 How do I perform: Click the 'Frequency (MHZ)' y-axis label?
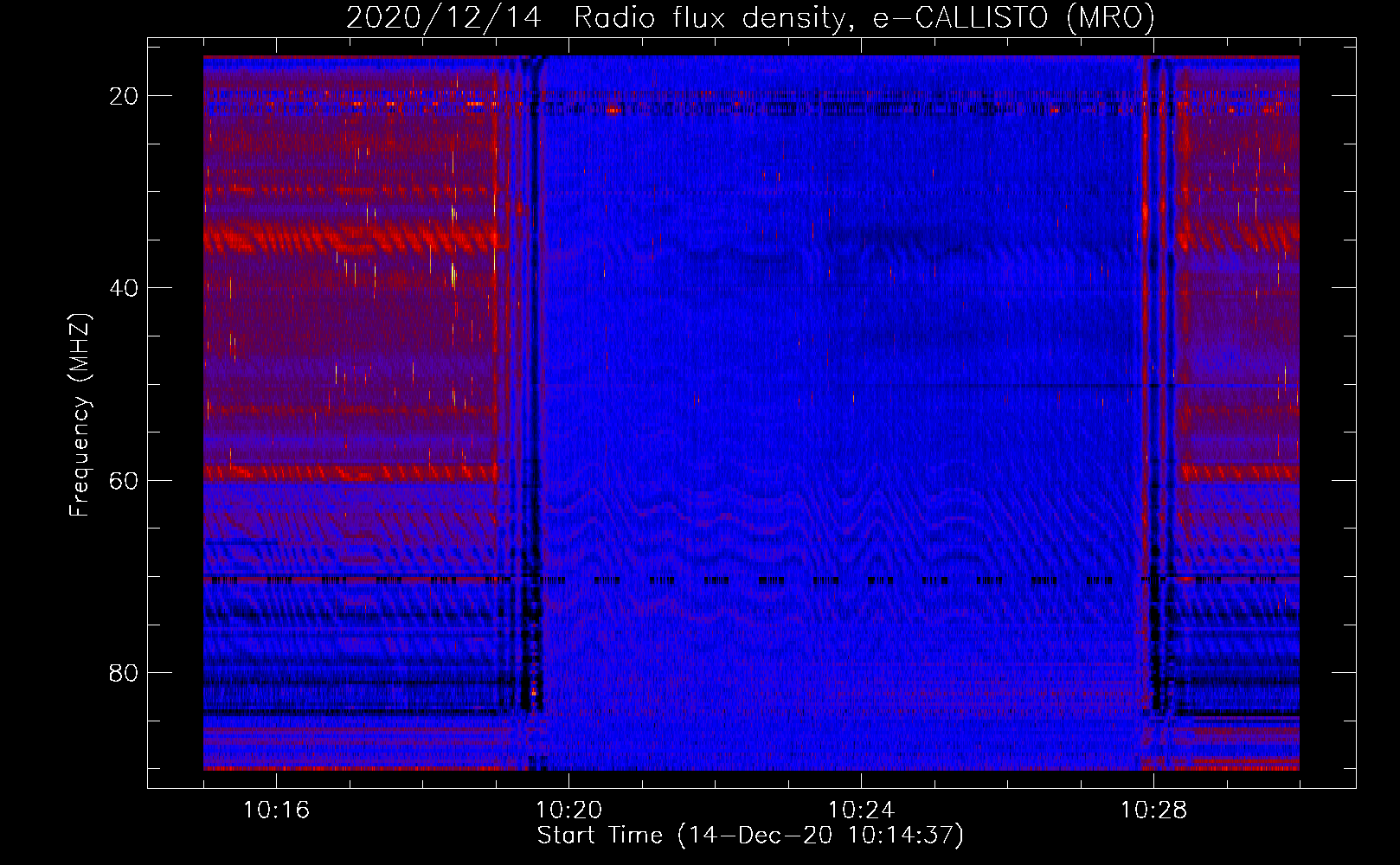pyautogui.click(x=80, y=414)
